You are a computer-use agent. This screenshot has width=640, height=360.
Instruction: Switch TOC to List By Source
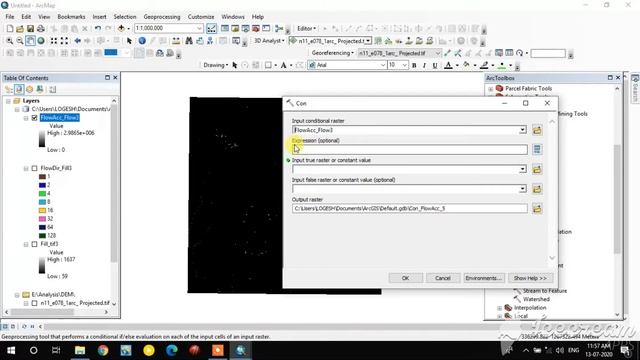pos(19,89)
